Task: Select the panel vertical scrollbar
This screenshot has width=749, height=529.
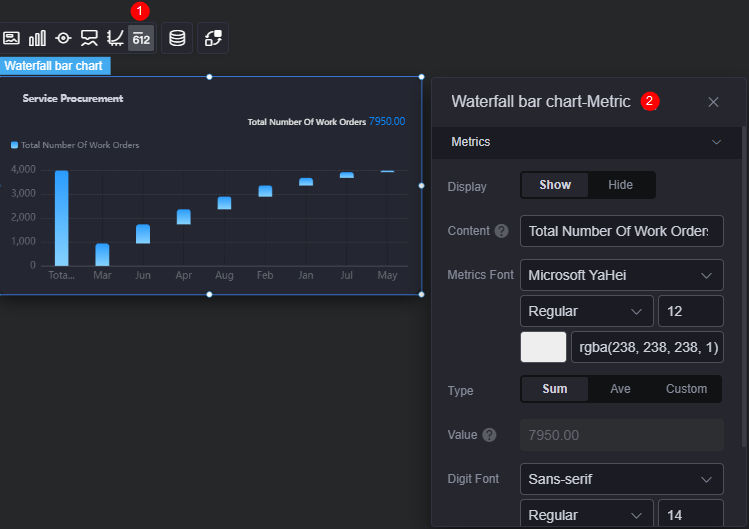Action: pyautogui.click(x=744, y=287)
